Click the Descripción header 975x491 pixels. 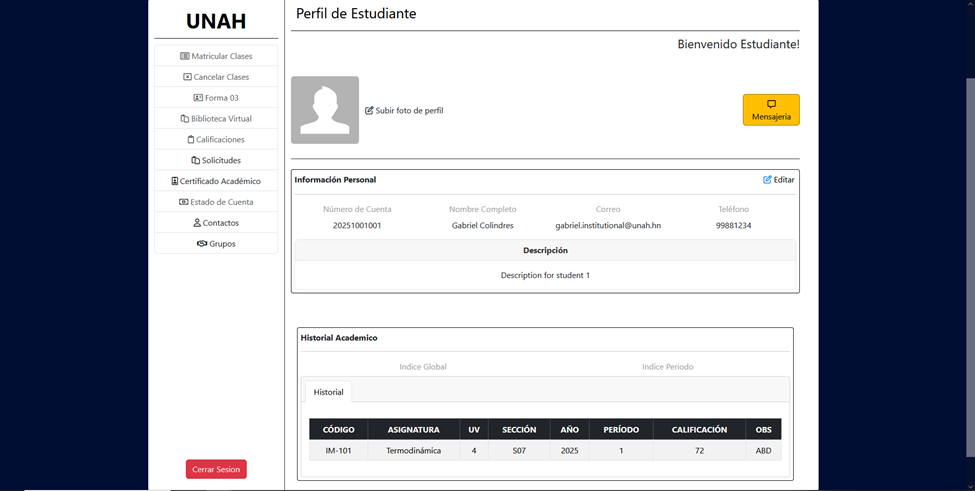coord(545,250)
